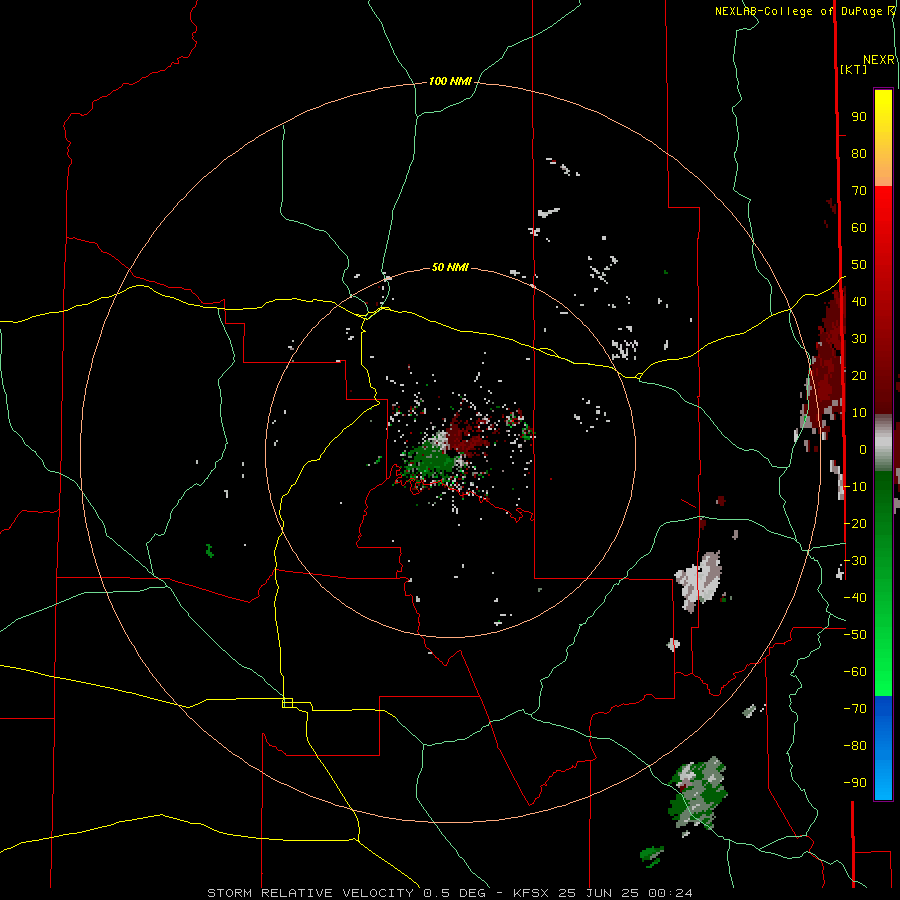Click the -30 scale label
Image resolution: width=900 pixels, height=900 pixels.
point(855,561)
